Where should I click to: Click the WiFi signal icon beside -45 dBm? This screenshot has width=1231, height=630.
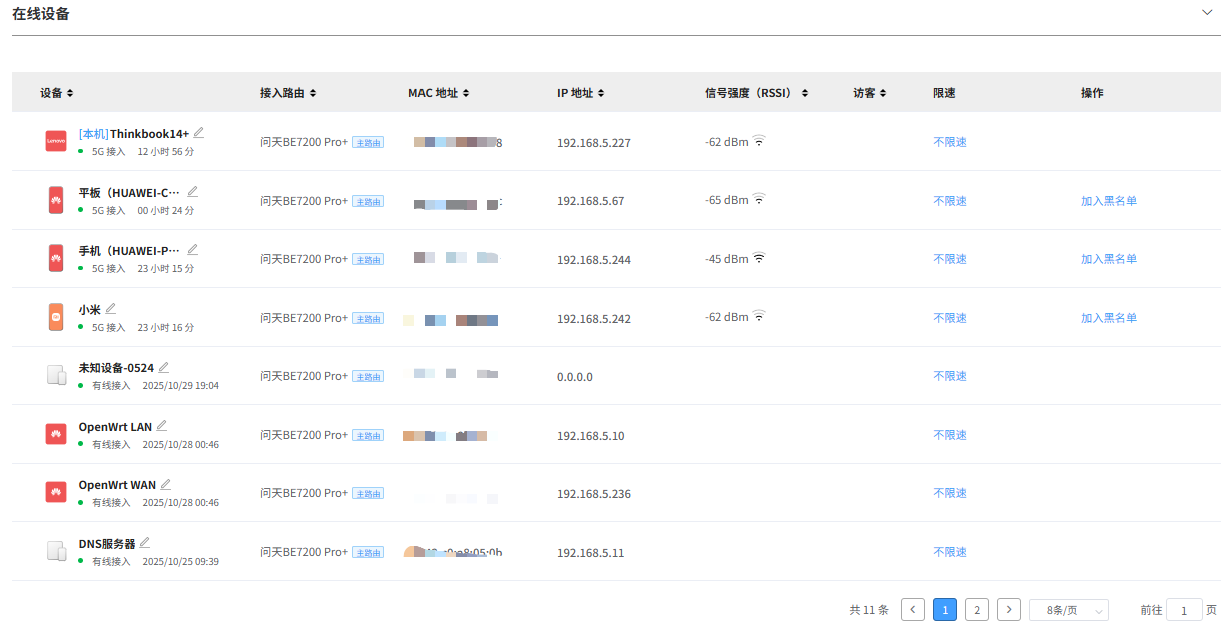pos(758,256)
